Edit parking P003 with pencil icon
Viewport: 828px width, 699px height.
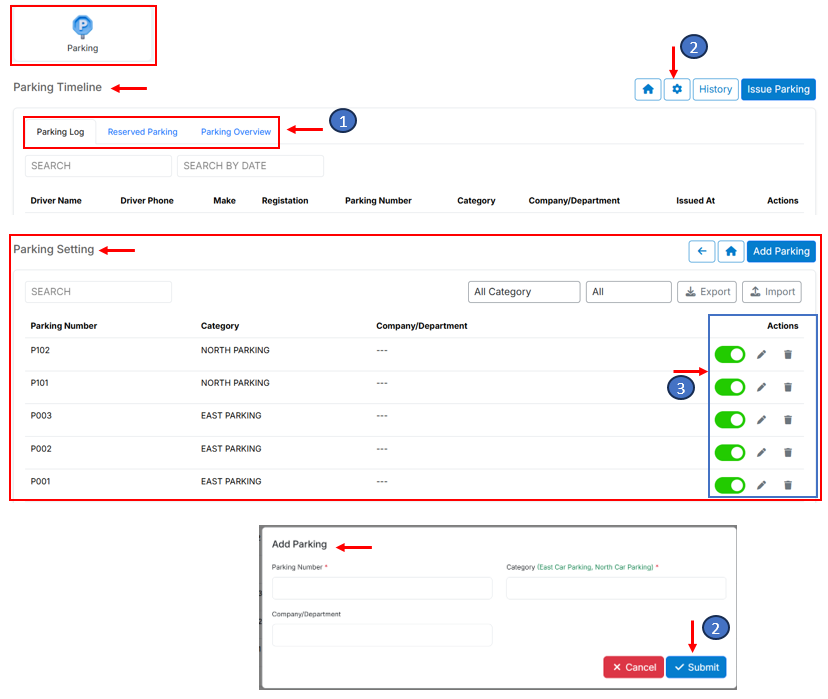(761, 420)
